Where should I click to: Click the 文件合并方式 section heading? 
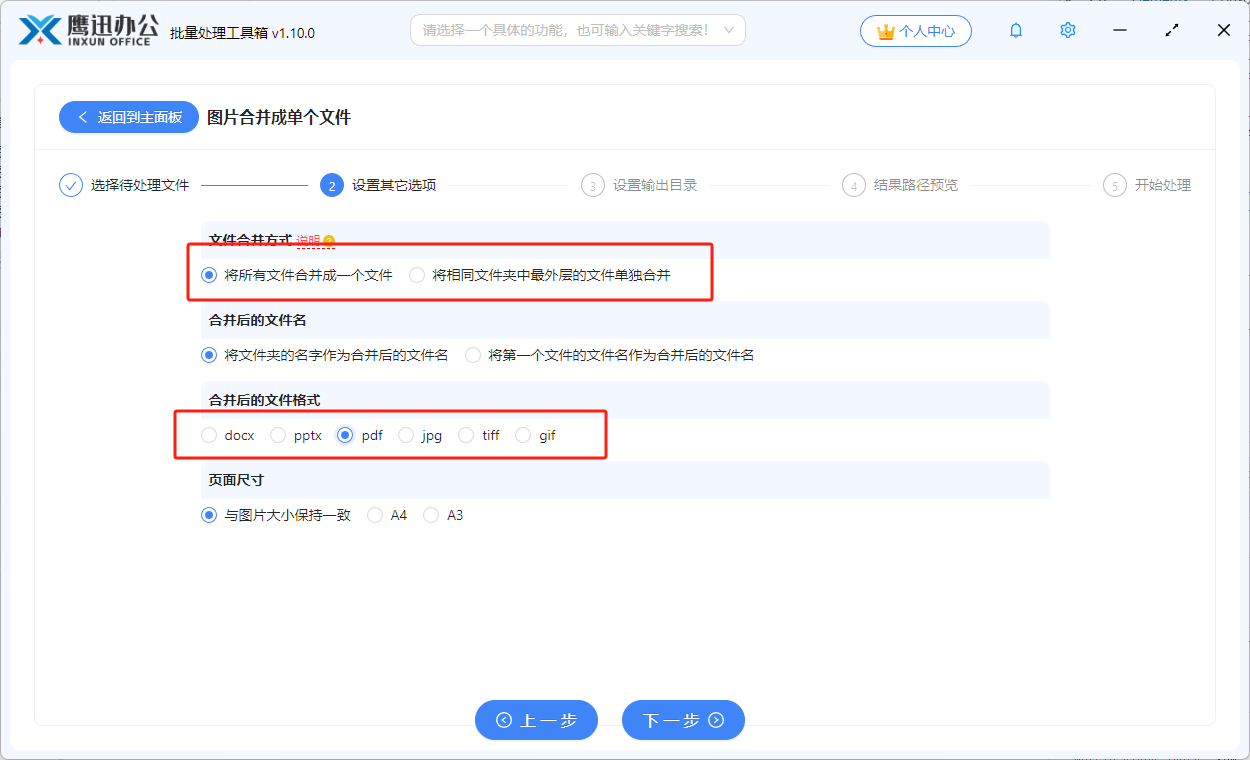tap(250, 240)
